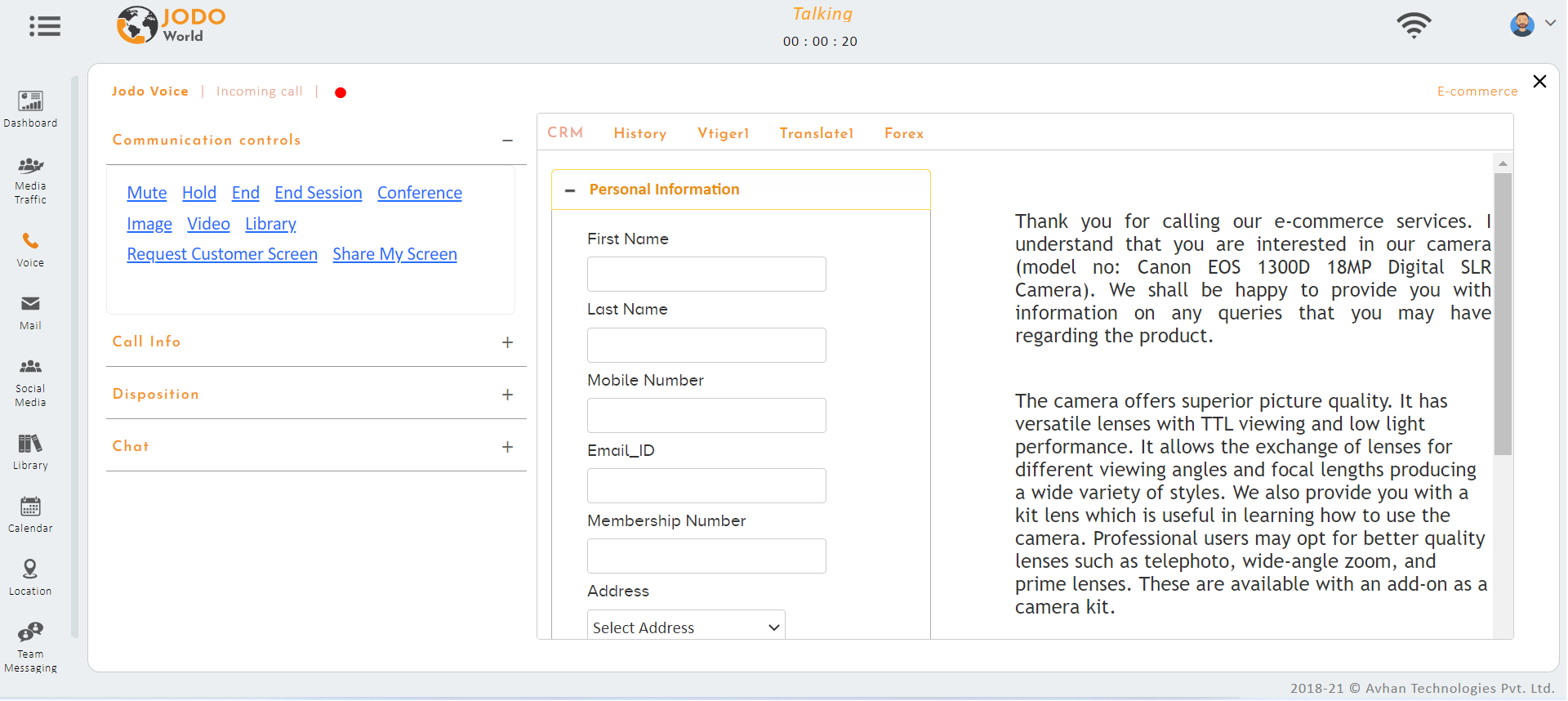Click the Mute link
The width and height of the screenshot is (1568, 701).
coord(147,193)
